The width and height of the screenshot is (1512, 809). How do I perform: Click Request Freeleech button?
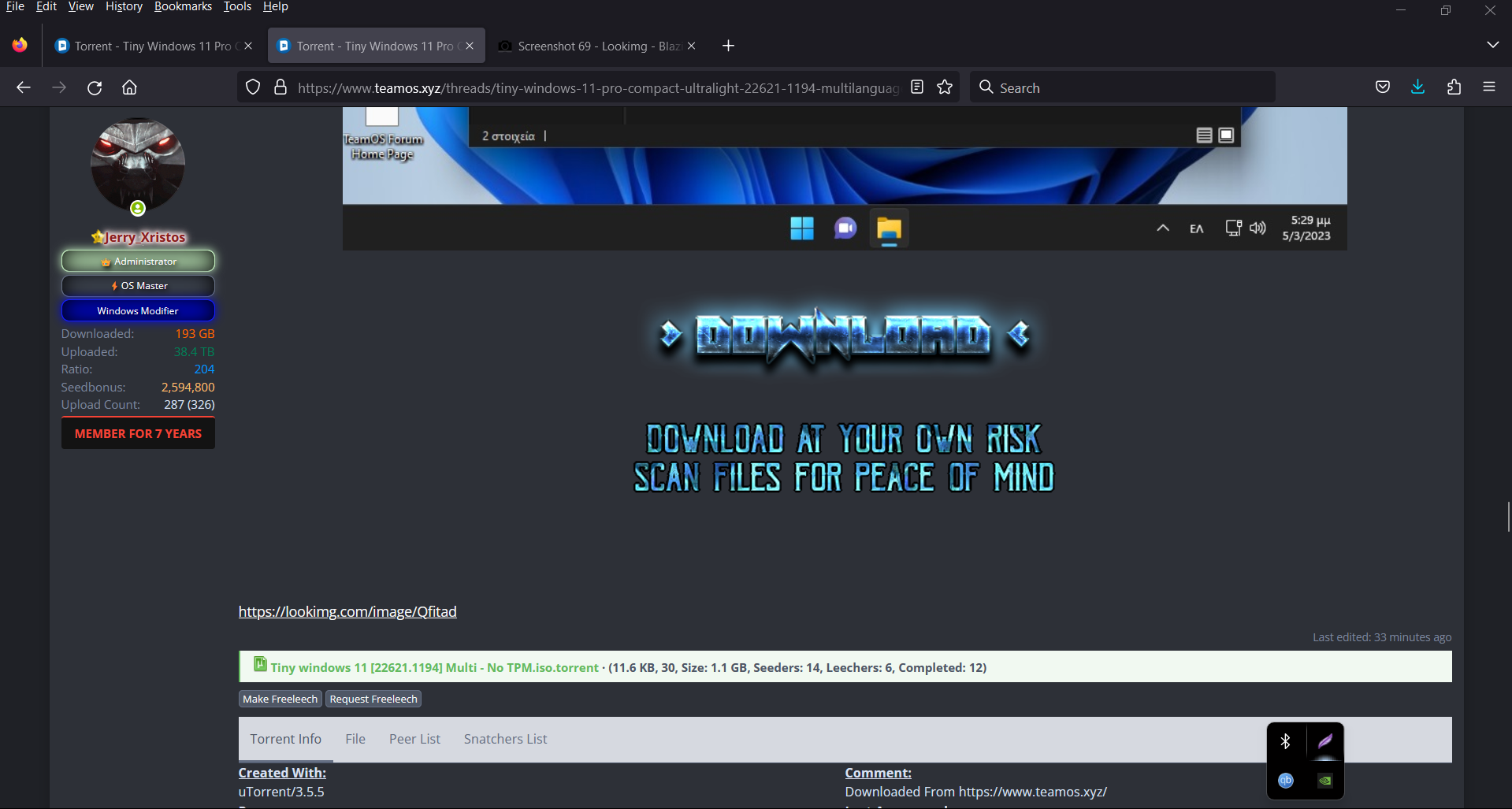point(373,699)
